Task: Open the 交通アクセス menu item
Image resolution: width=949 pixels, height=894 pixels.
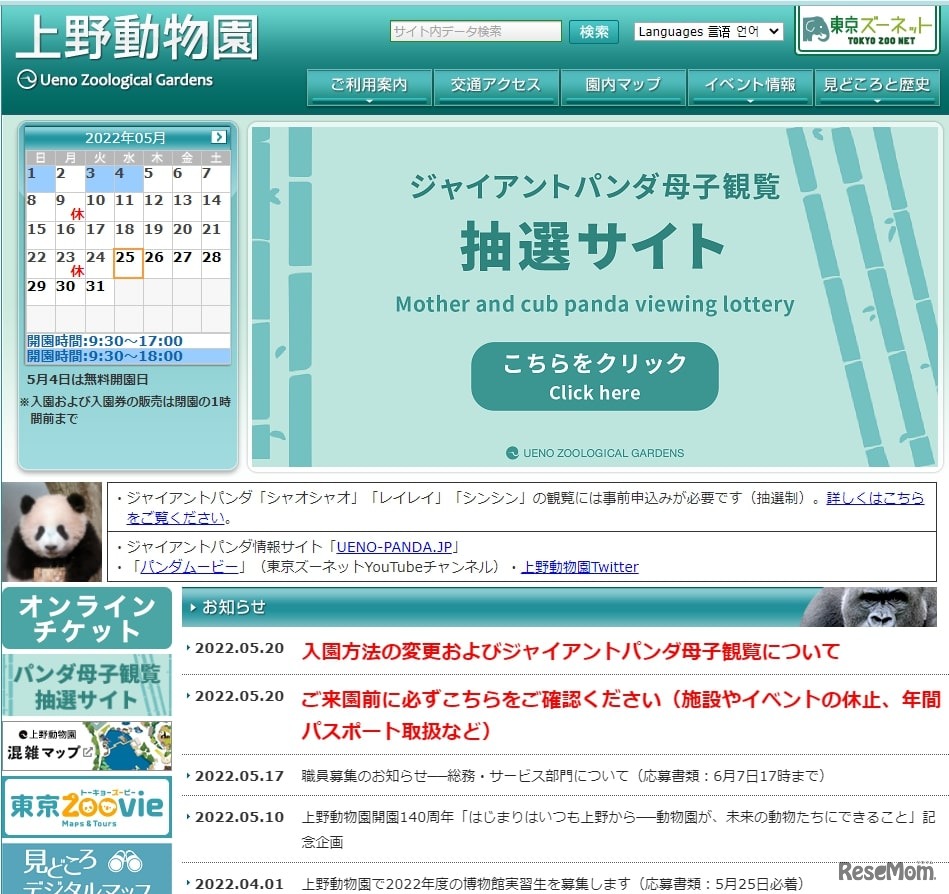Action: [495, 86]
